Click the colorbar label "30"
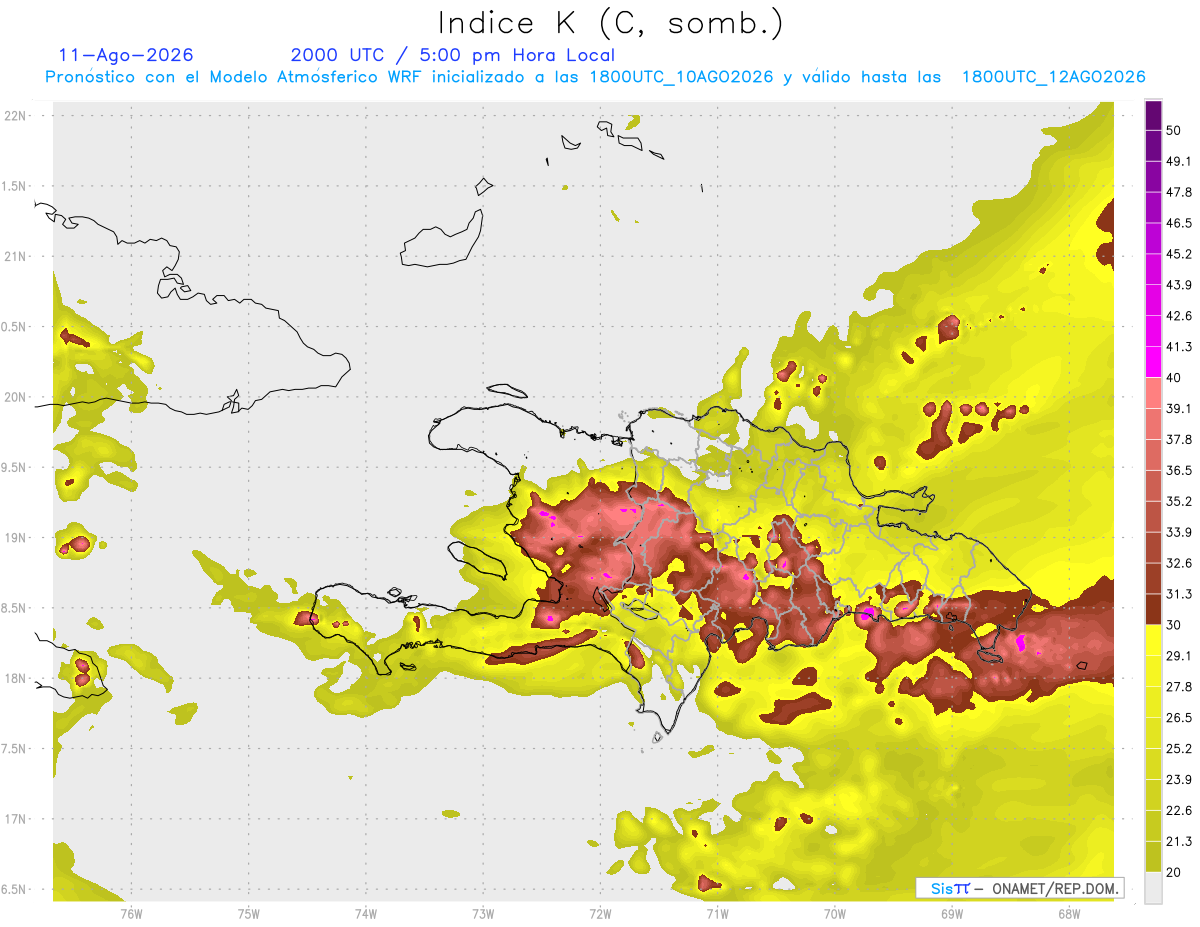This screenshot has height=927, width=1200. click(x=1173, y=625)
